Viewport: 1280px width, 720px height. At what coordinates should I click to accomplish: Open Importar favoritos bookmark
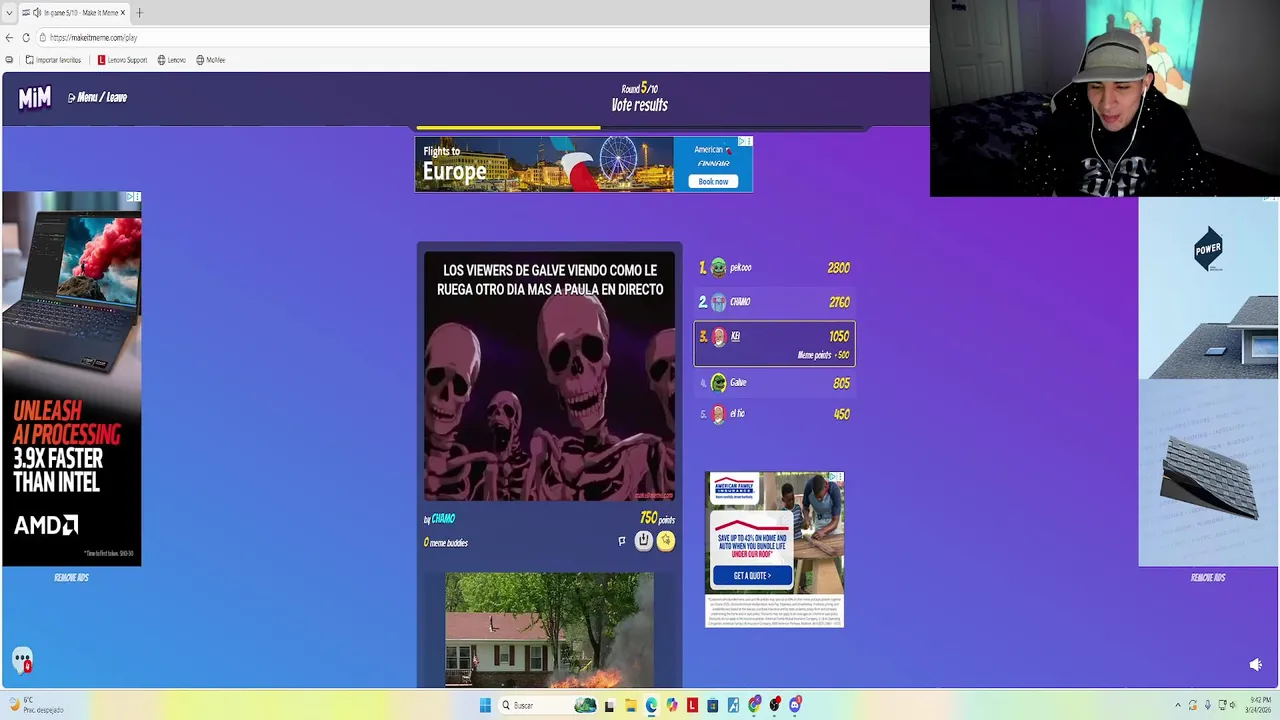(53, 60)
